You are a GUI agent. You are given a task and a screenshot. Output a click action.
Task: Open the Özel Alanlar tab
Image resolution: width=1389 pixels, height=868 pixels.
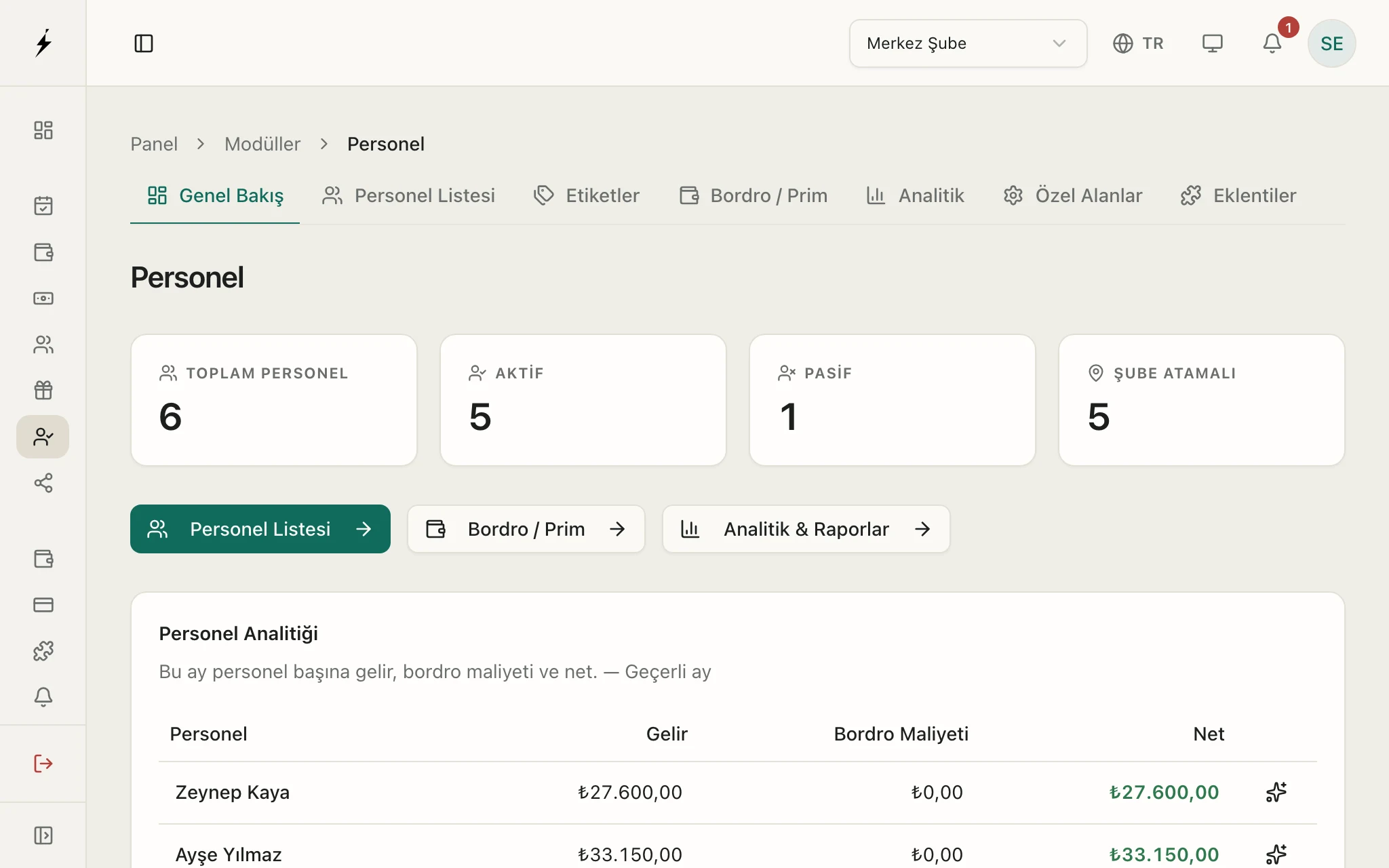(1073, 195)
